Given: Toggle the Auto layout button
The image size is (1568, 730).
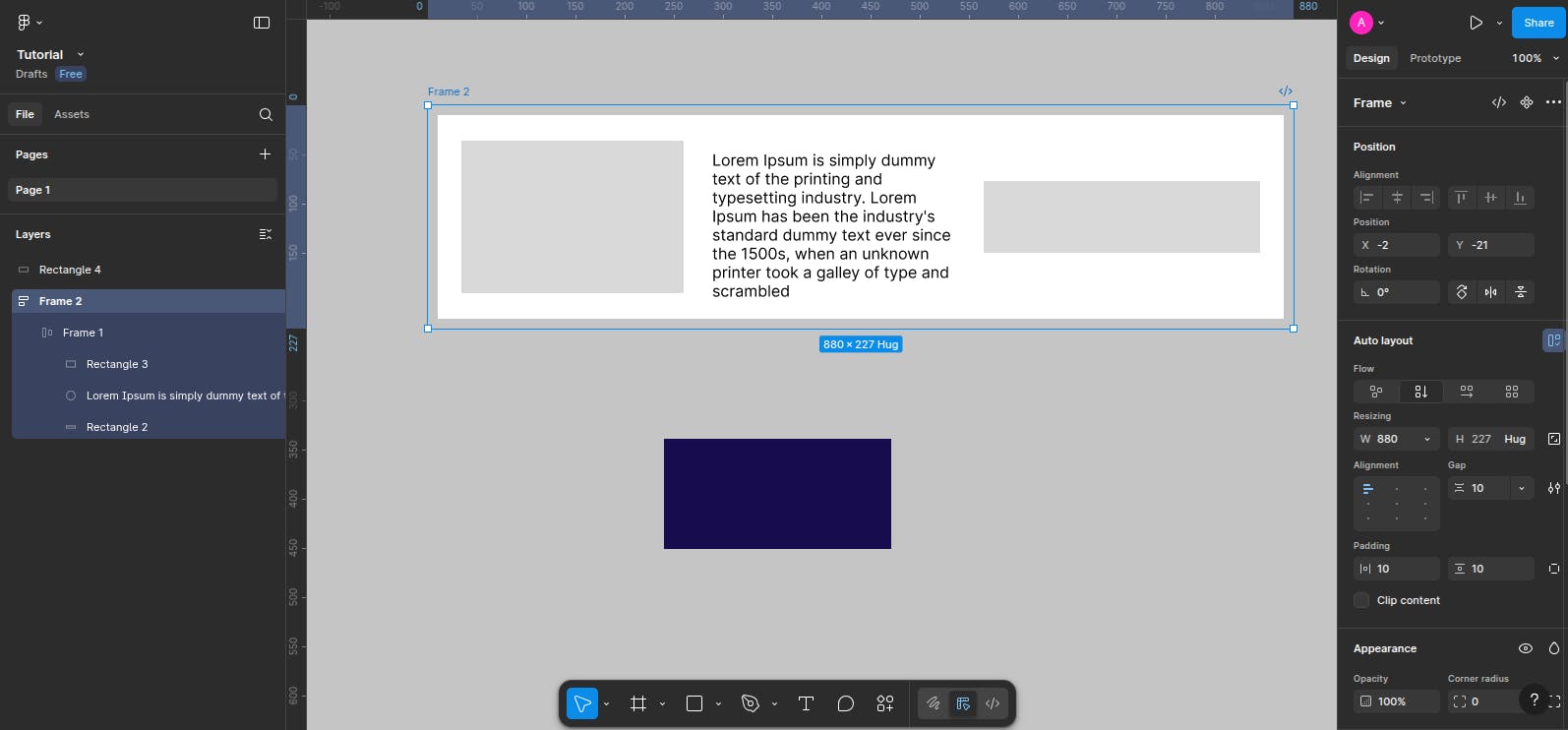Looking at the screenshot, I should pos(1553,340).
